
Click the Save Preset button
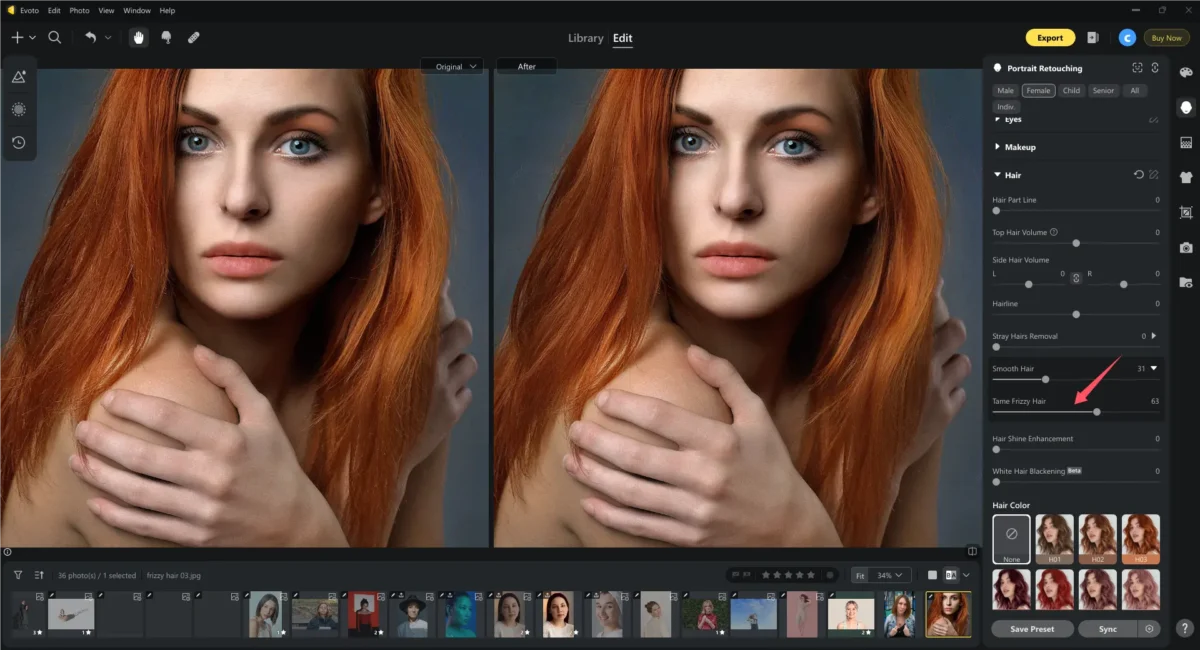pos(1033,629)
